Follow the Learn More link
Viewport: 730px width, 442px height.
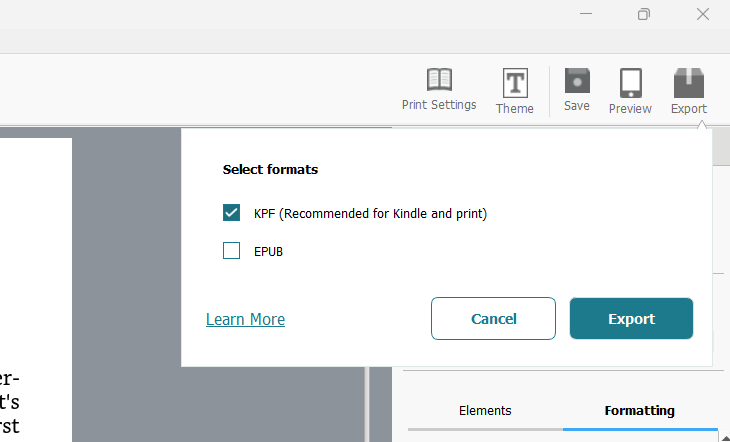click(x=245, y=319)
